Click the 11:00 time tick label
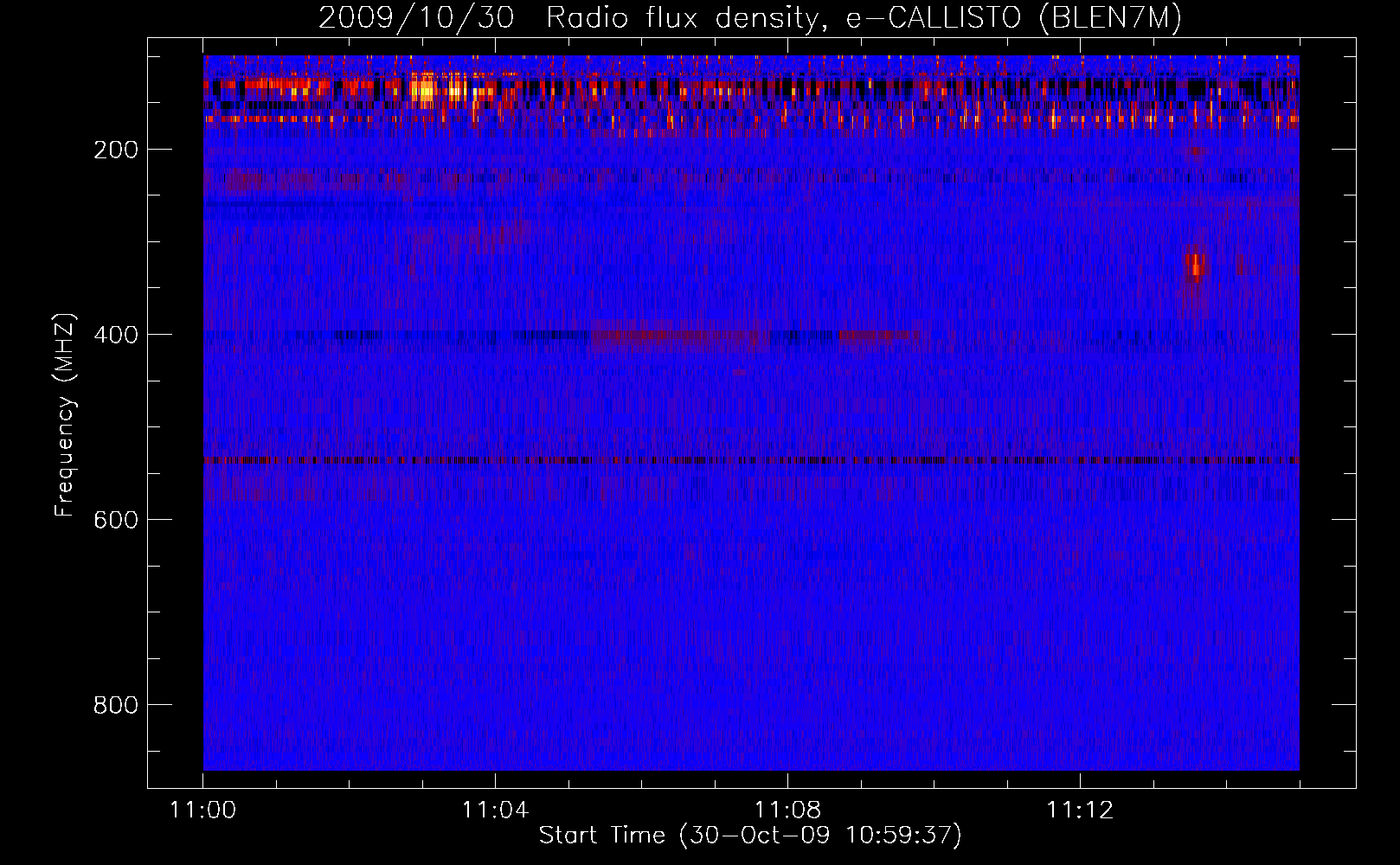Image resolution: width=1400 pixels, height=865 pixels. [x=202, y=810]
